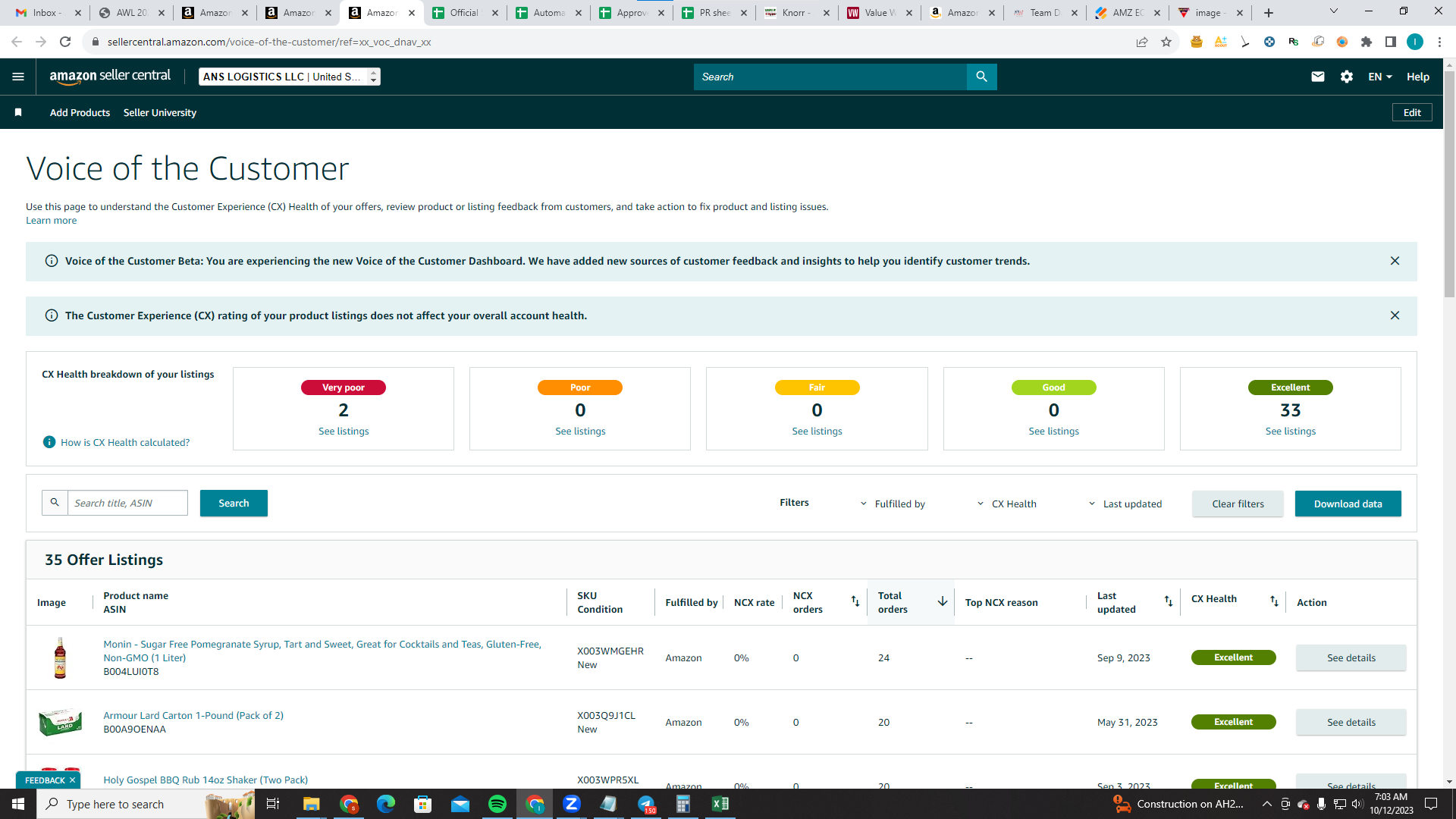Expand the CX Health filter
This screenshot has height=819, width=1456.
tap(1007, 504)
